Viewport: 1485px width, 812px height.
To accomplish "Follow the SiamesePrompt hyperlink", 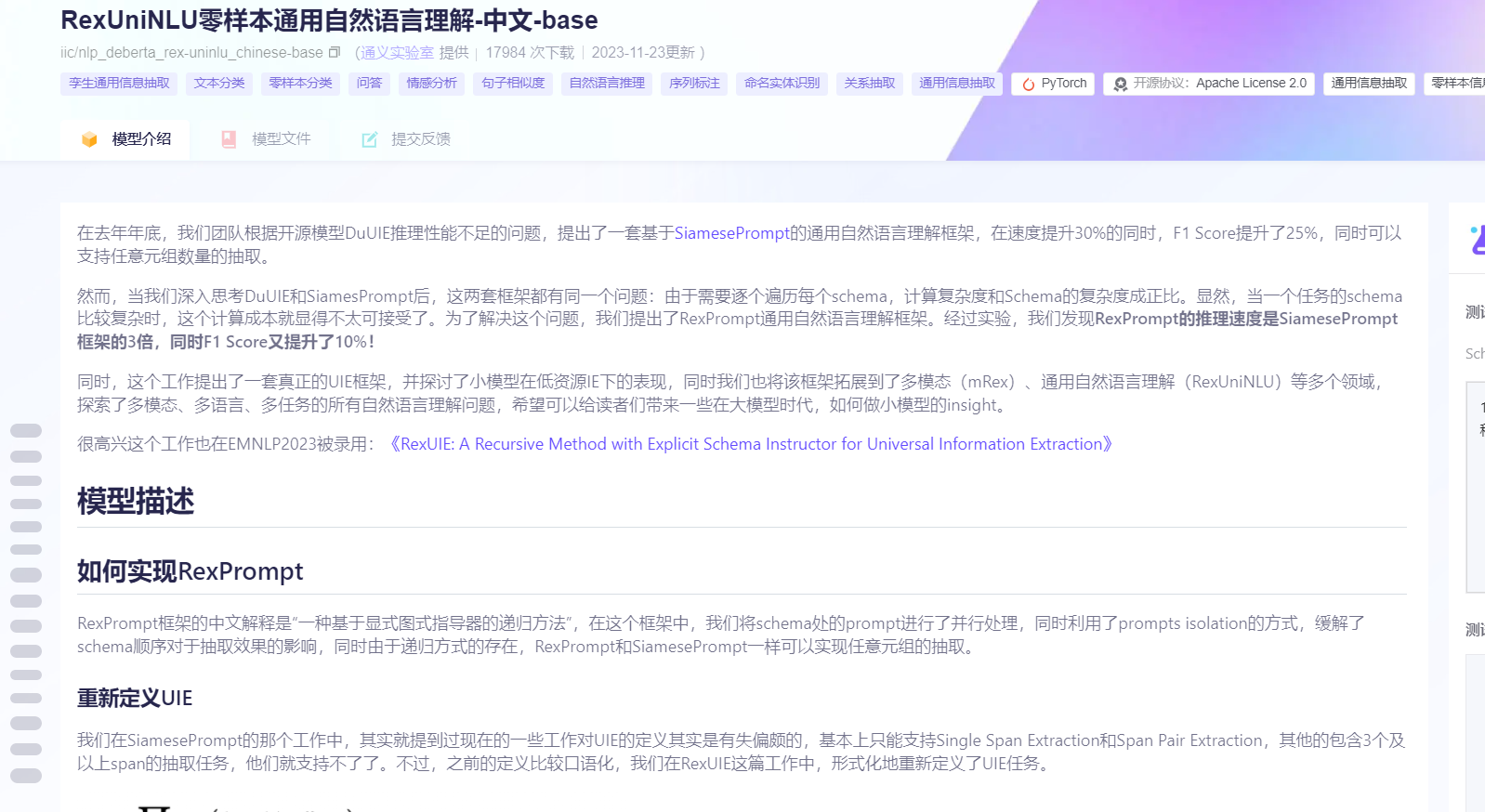I will coord(732,233).
